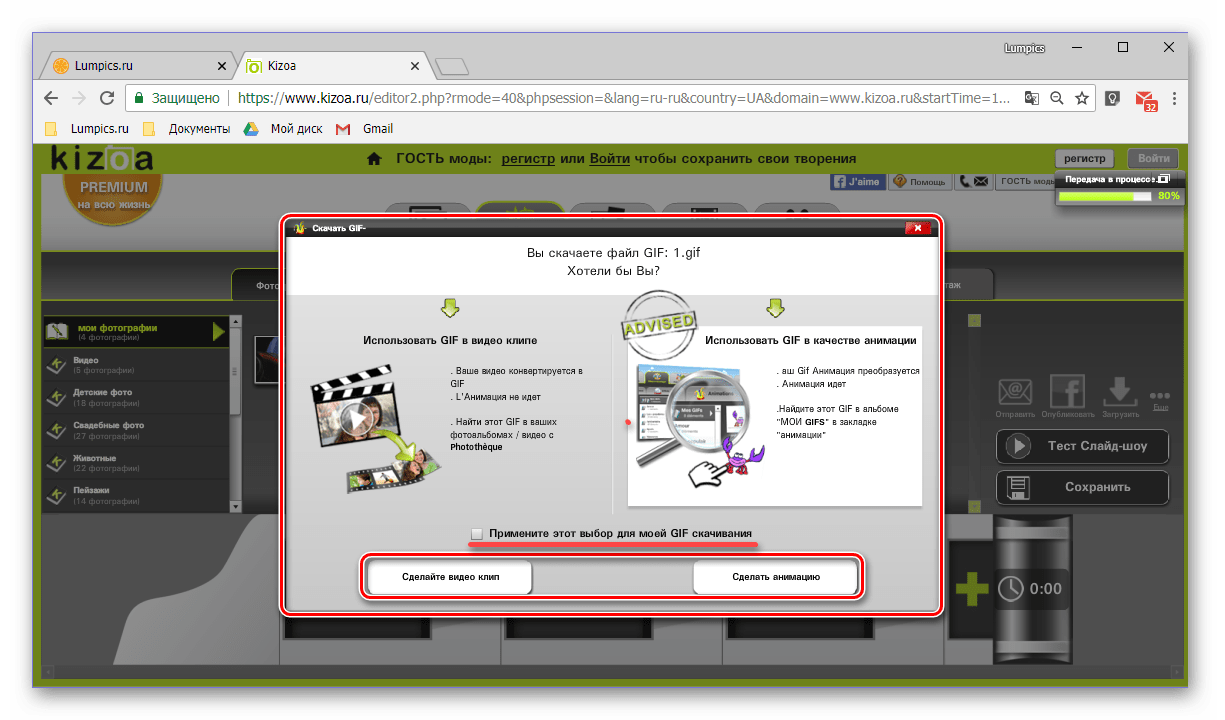Enable the apply choice for GIF downloads checkbox
Screen dimensions: 1225x720
pyautogui.click(x=477, y=534)
